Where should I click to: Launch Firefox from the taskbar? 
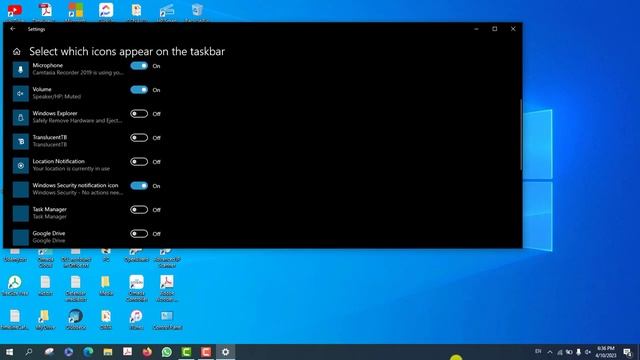pos(147,352)
